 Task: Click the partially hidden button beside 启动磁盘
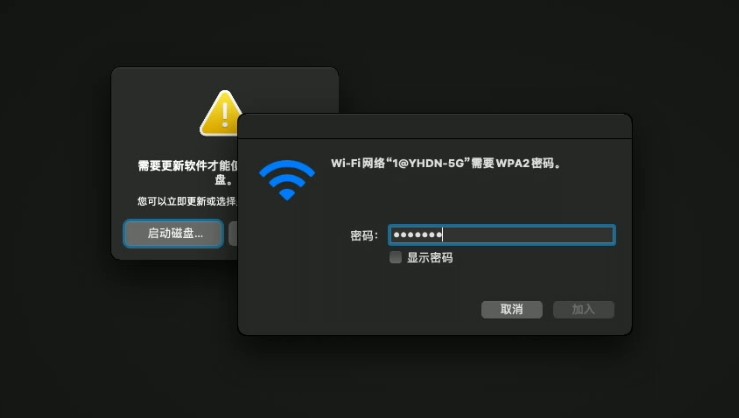(x=233, y=233)
